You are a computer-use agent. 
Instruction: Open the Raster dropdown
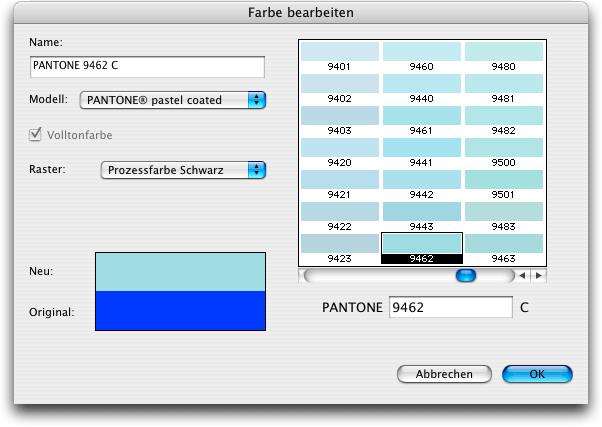[x=183, y=170]
